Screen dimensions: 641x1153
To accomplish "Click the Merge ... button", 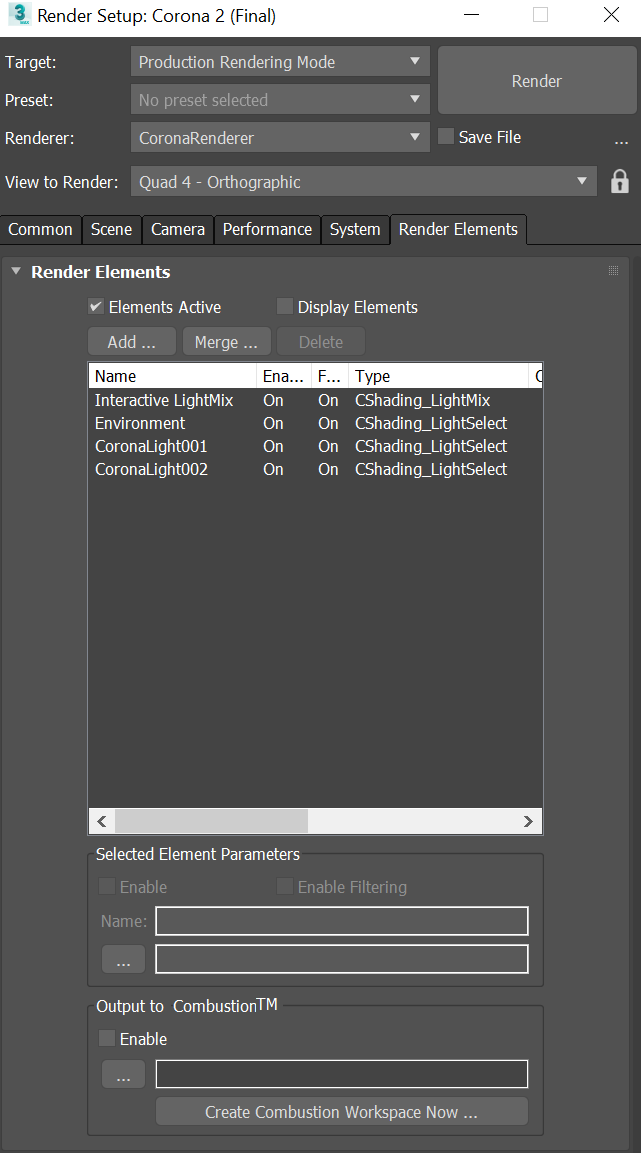I will coord(226,342).
